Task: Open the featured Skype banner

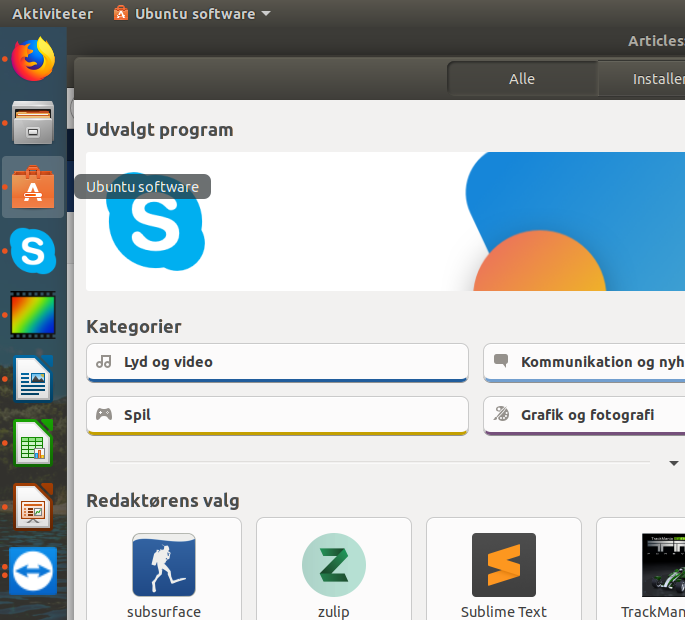Action: tap(385, 222)
